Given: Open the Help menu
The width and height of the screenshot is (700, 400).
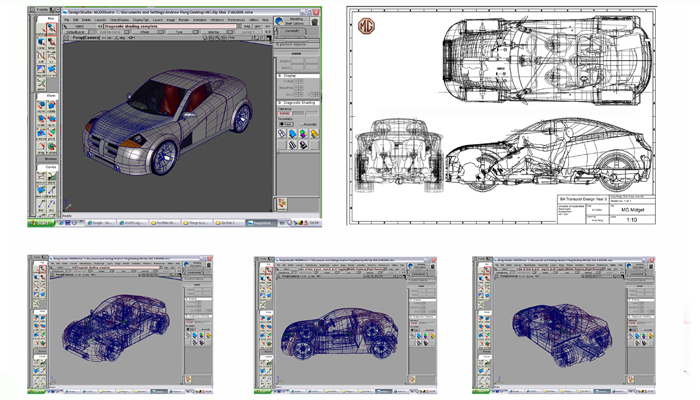Looking at the screenshot, I should (x=265, y=20).
